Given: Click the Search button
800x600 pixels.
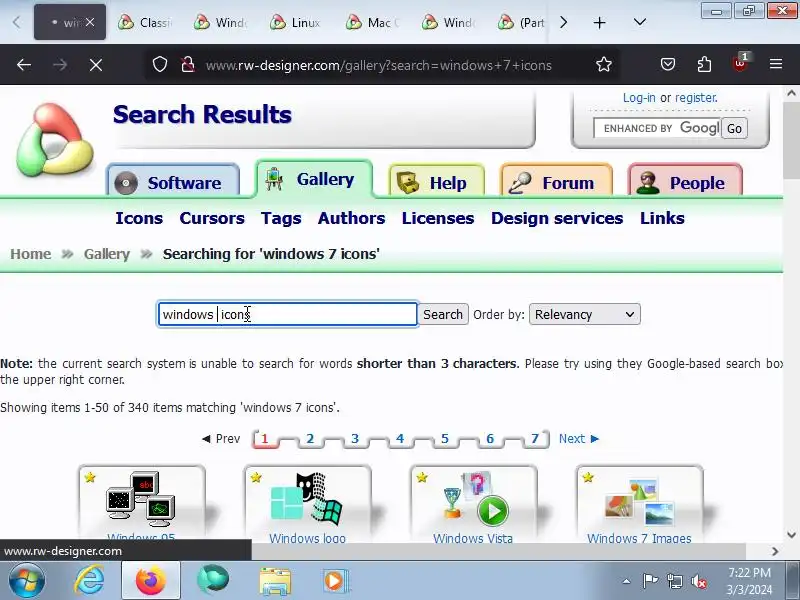Looking at the screenshot, I should (x=443, y=314).
